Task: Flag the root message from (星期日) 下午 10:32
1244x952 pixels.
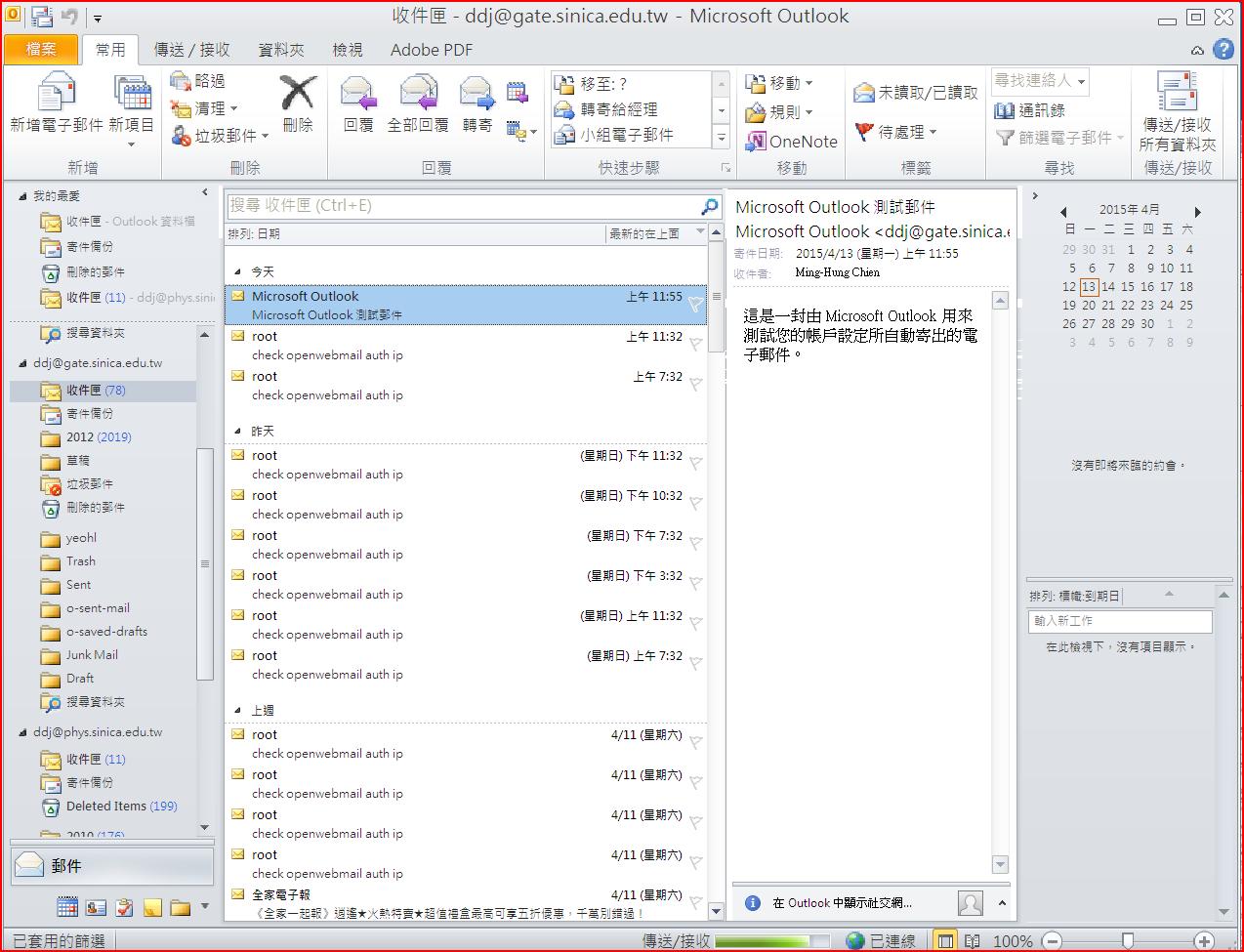Action: coord(695,503)
